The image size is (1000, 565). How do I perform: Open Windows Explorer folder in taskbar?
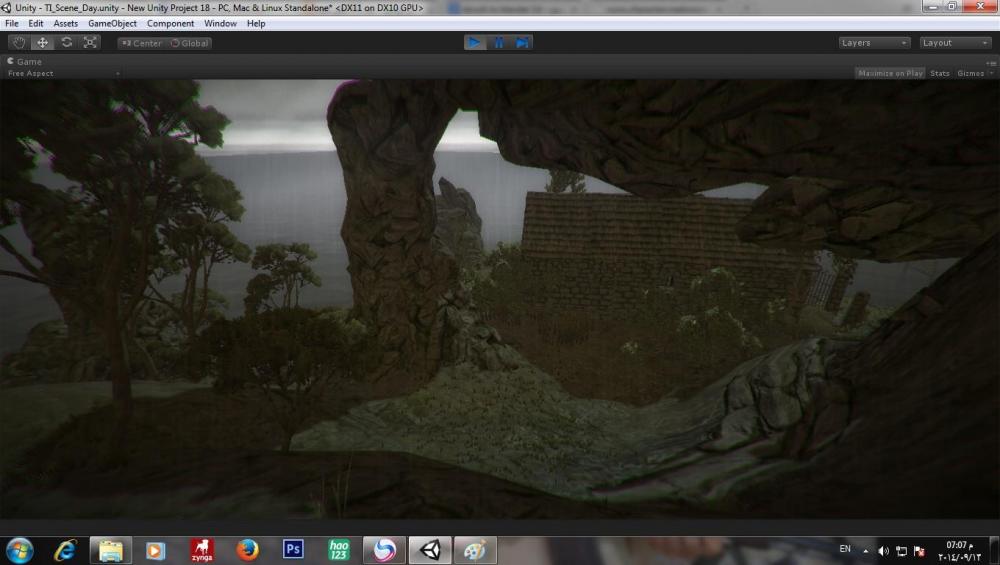click(x=110, y=550)
